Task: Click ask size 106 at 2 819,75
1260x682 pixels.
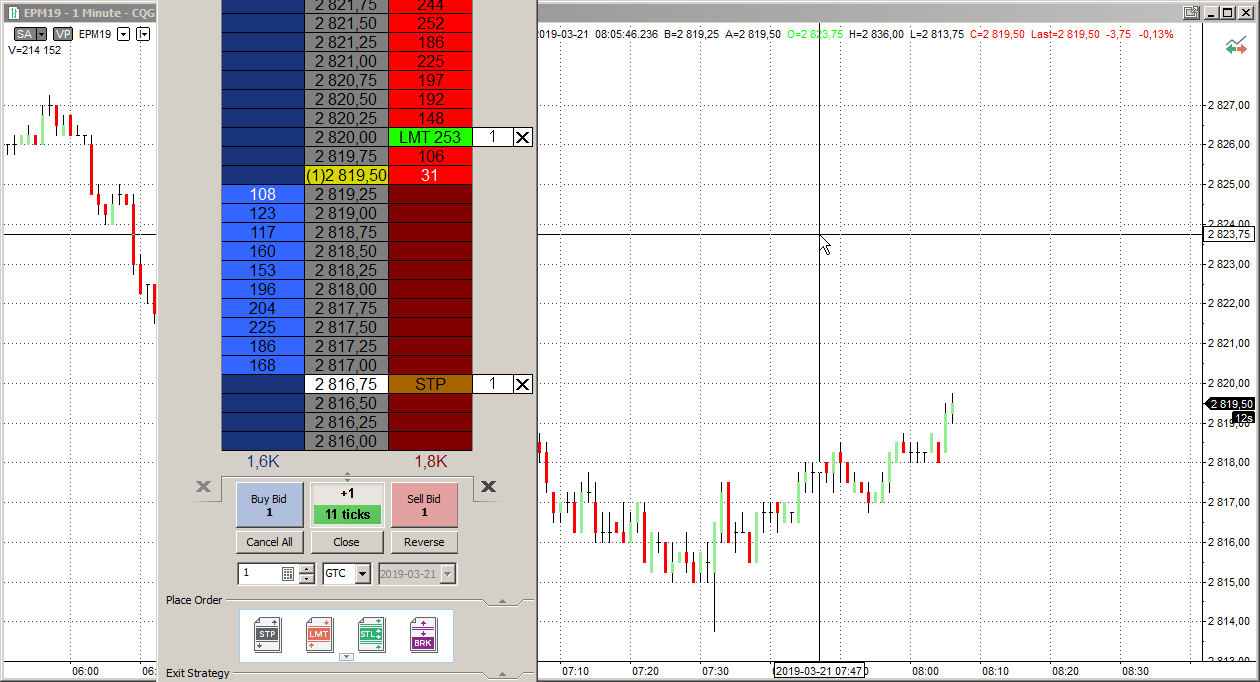Action: point(430,156)
